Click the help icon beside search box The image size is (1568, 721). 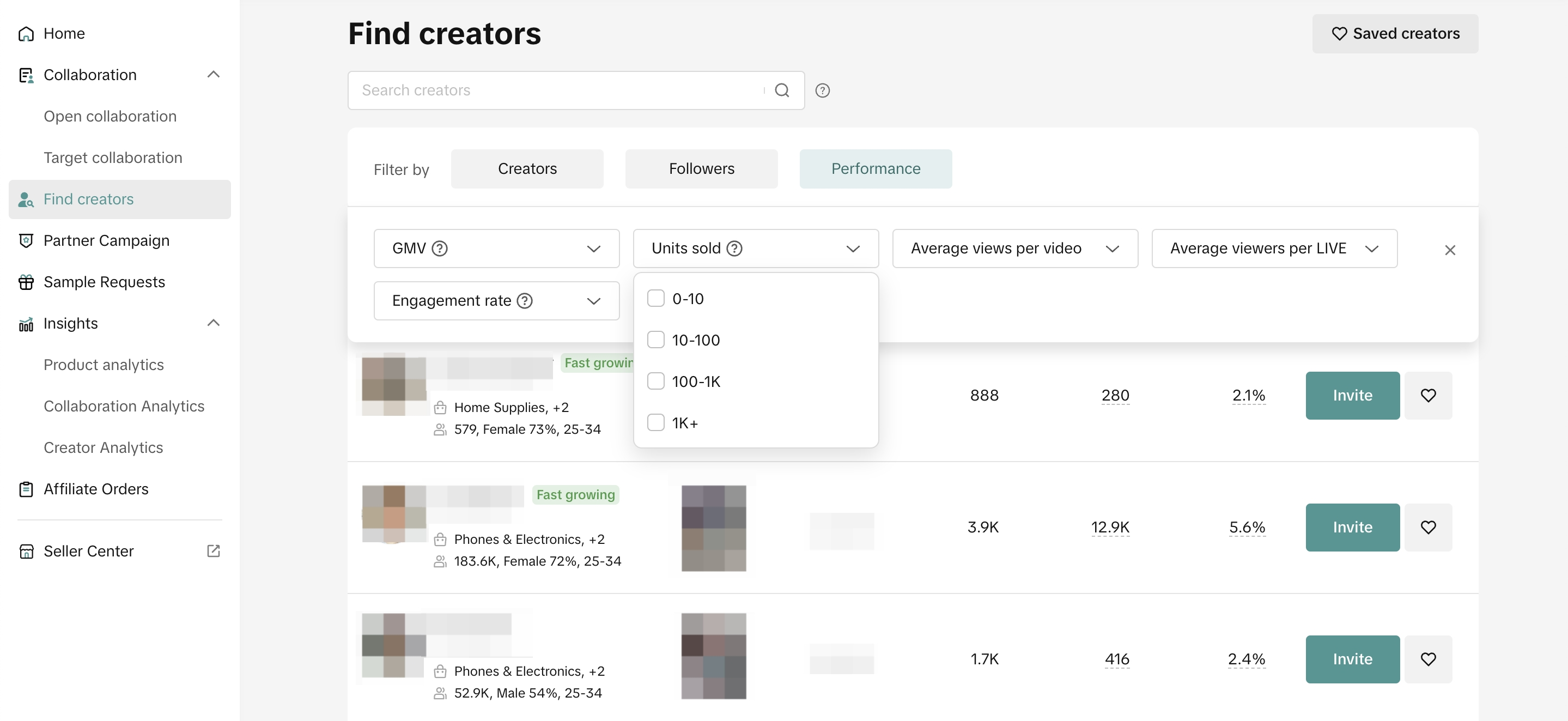(x=822, y=90)
